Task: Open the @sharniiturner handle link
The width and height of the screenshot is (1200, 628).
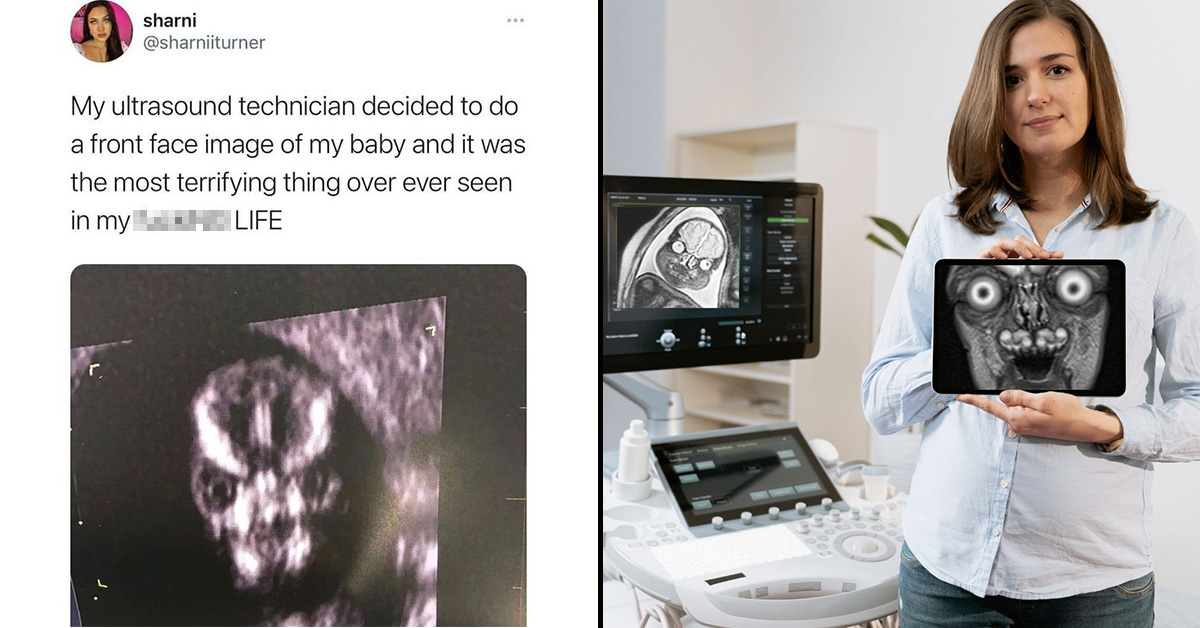Action: point(205,42)
